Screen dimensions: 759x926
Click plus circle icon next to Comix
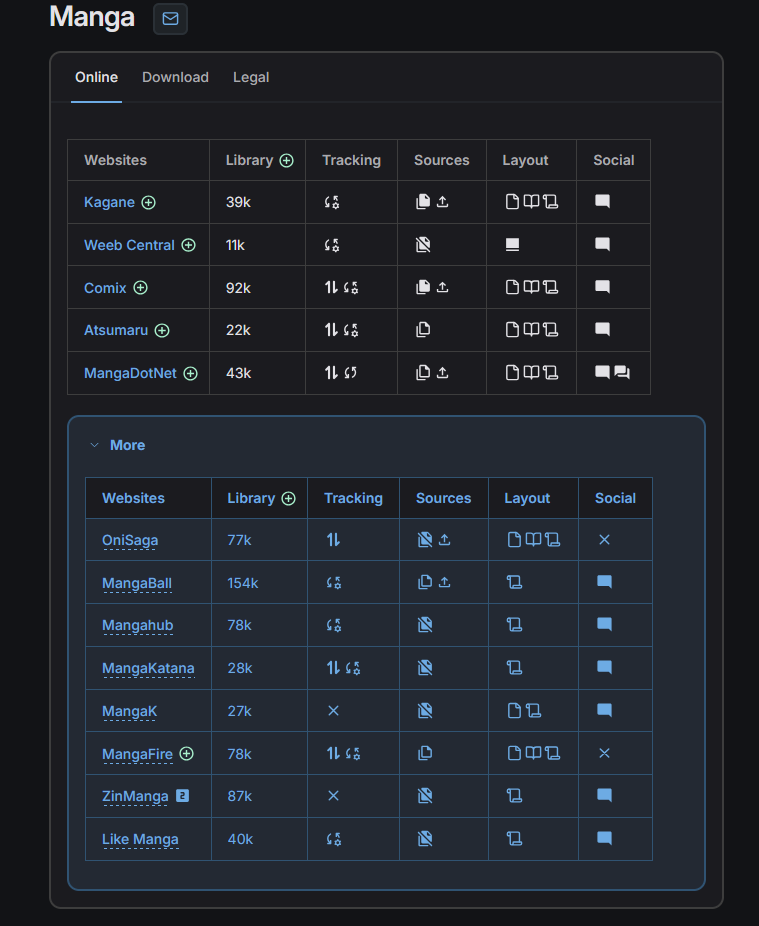pyautogui.click(x=140, y=288)
